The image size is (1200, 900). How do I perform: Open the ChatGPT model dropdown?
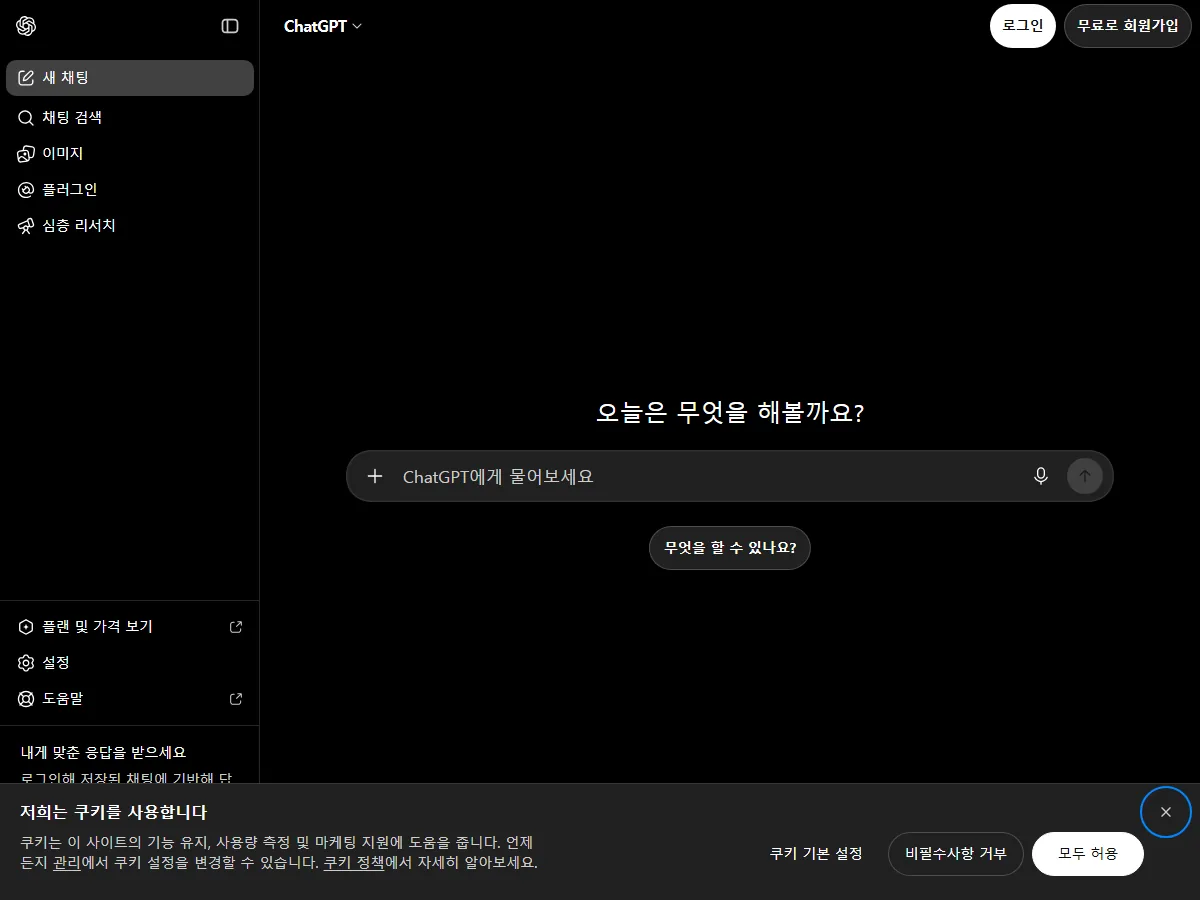point(323,26)
